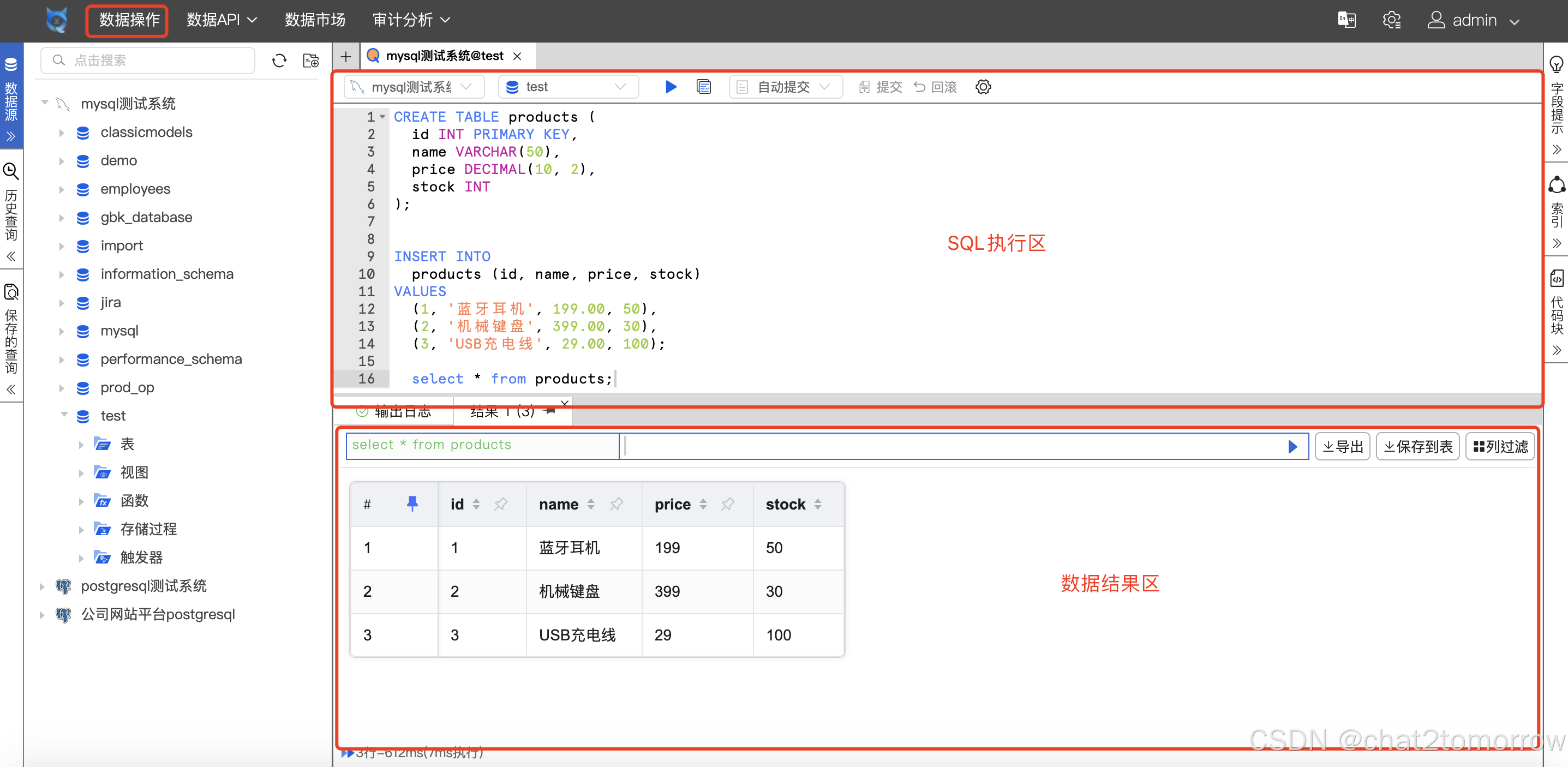Open the batch execute icon next to run
The width and height of the screenshot is (1568, 767).
pyautogui.click(x=704, y=86)
